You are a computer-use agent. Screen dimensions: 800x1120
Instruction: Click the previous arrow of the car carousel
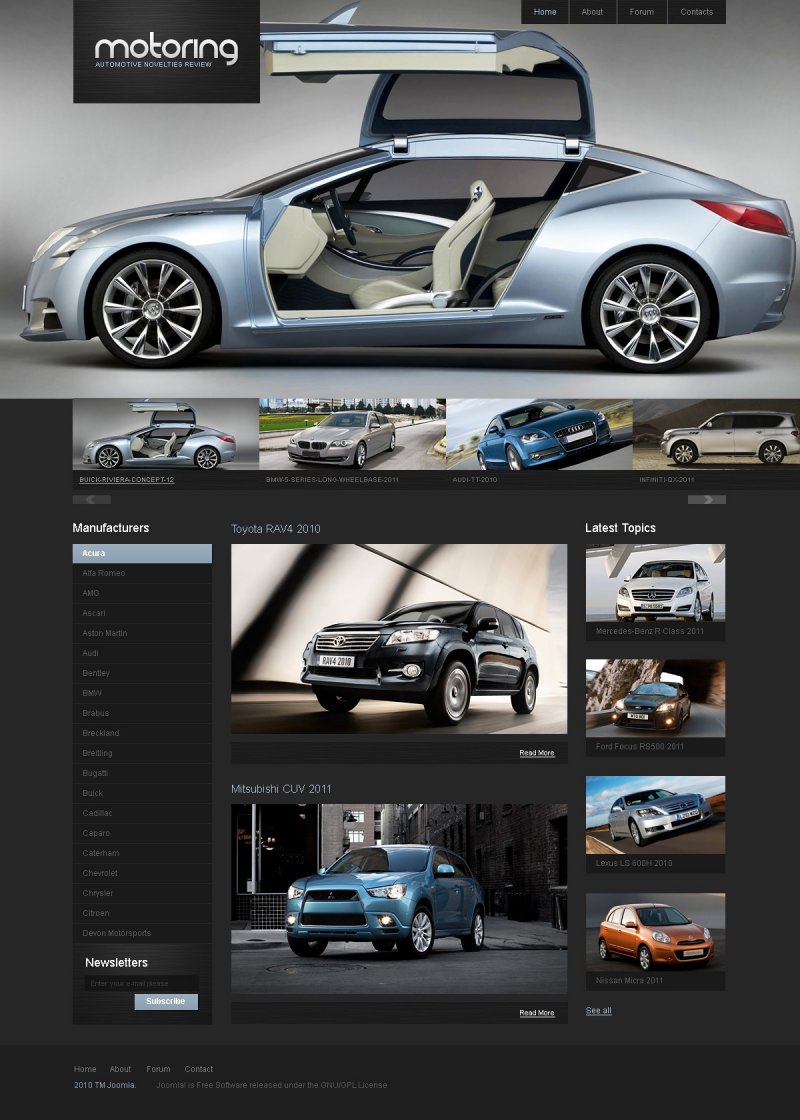(91, 499)
